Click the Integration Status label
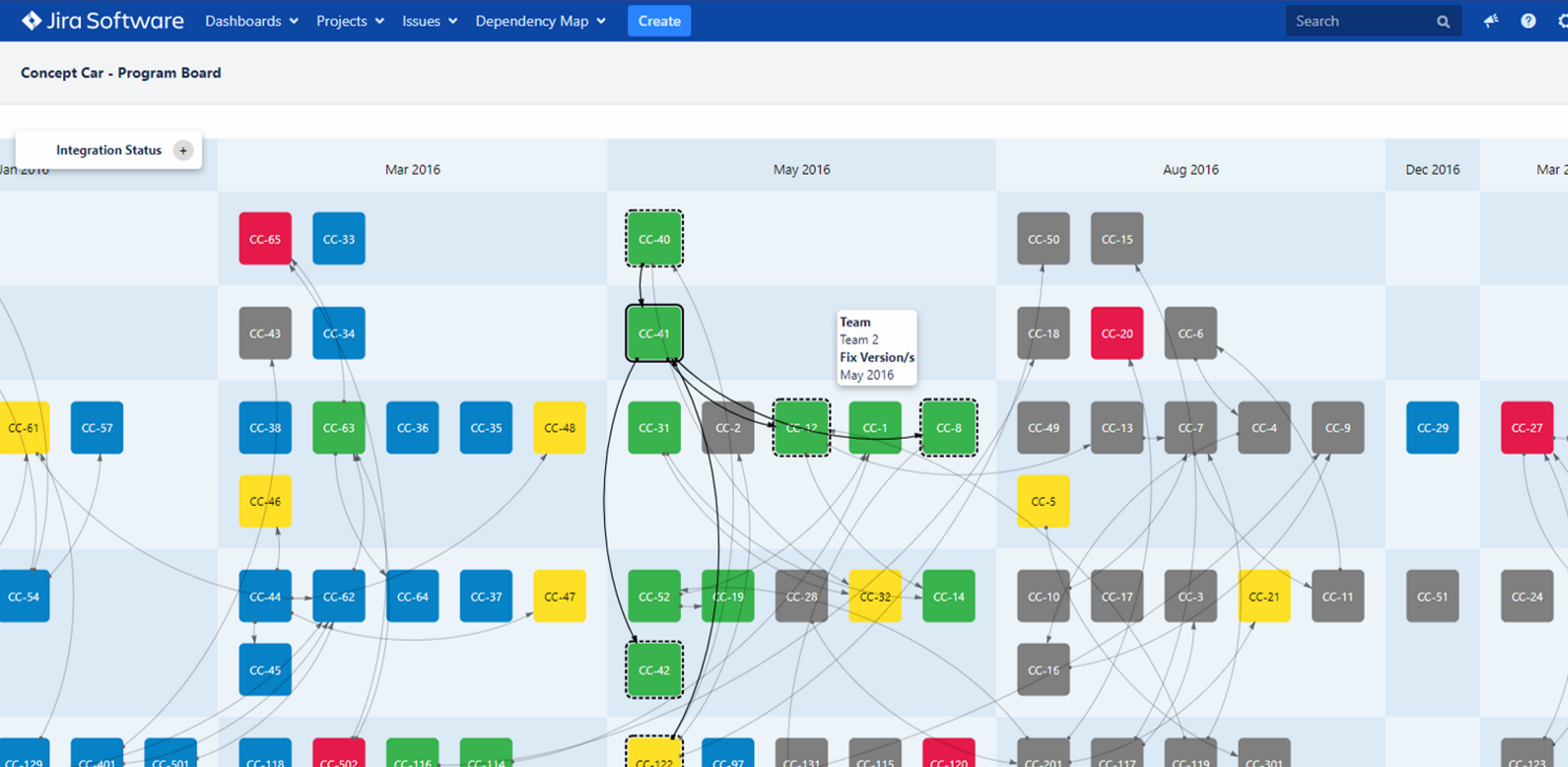The height and width of the screenshot is (767, 1568). click(108, 150)
